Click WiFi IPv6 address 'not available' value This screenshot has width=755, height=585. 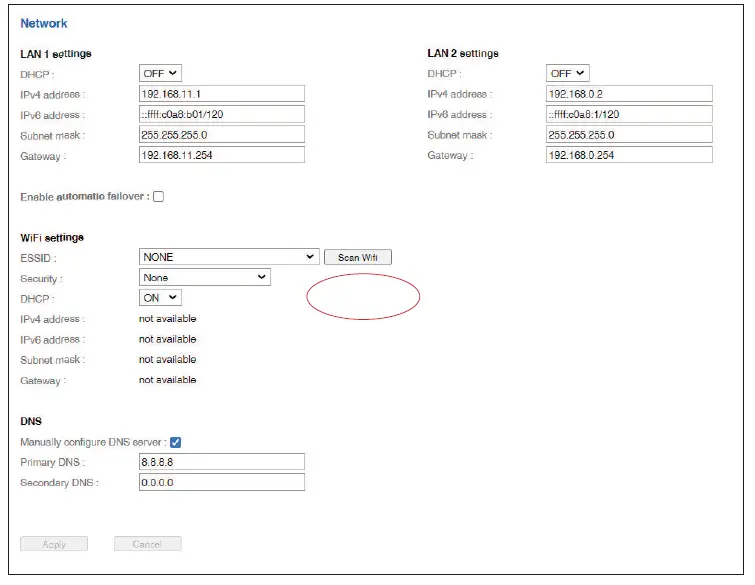[168, 339]
